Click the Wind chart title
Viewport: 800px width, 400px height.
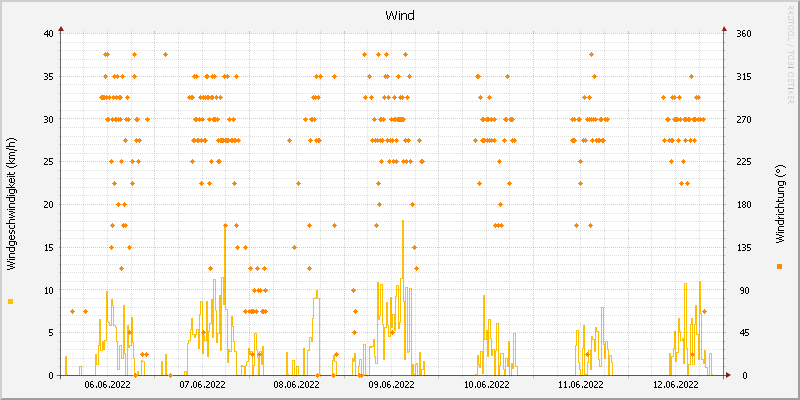(400, 16)
